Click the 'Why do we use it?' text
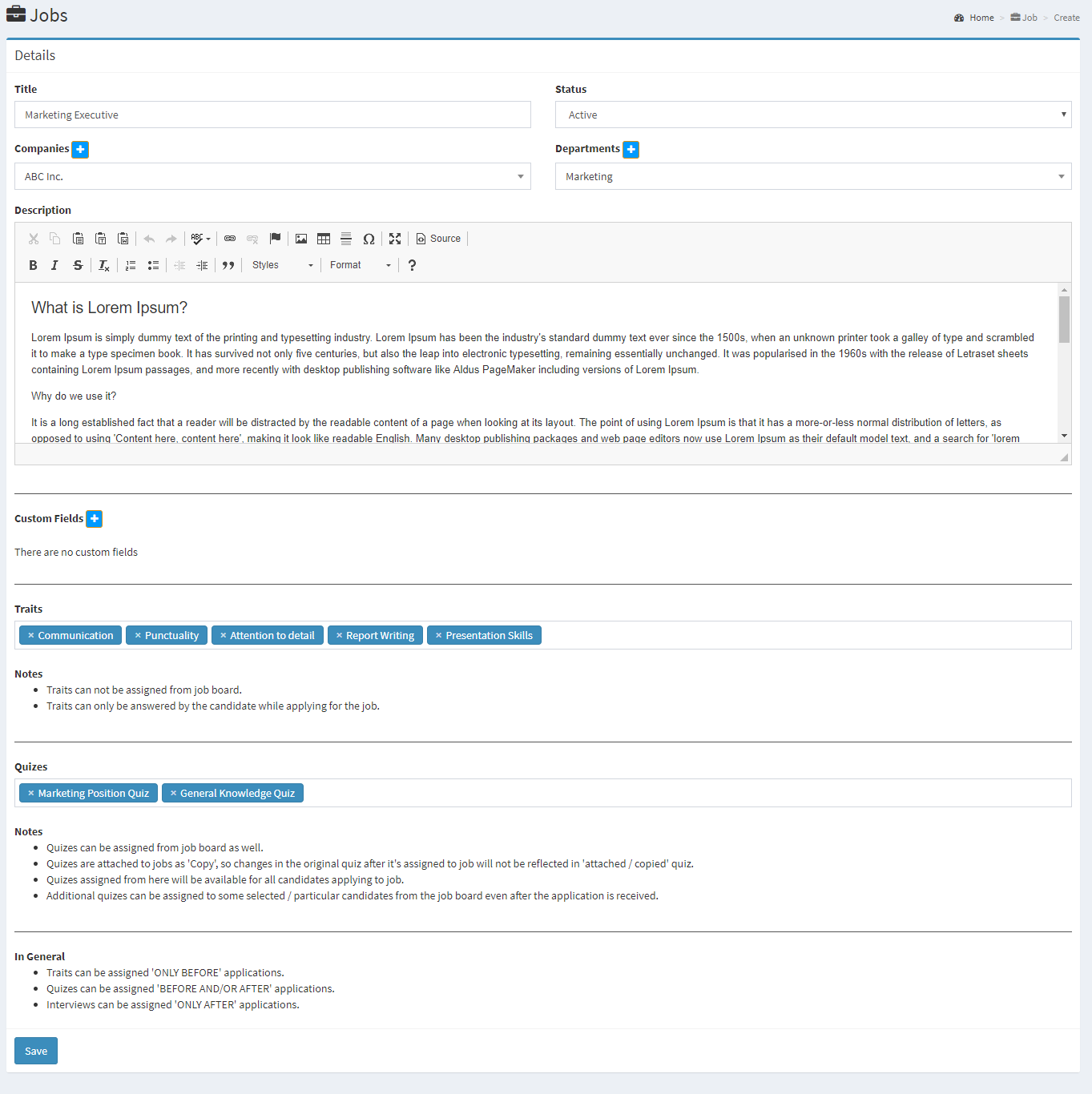The width and height of the screenshot is (1092, 1094). point(74,396)
